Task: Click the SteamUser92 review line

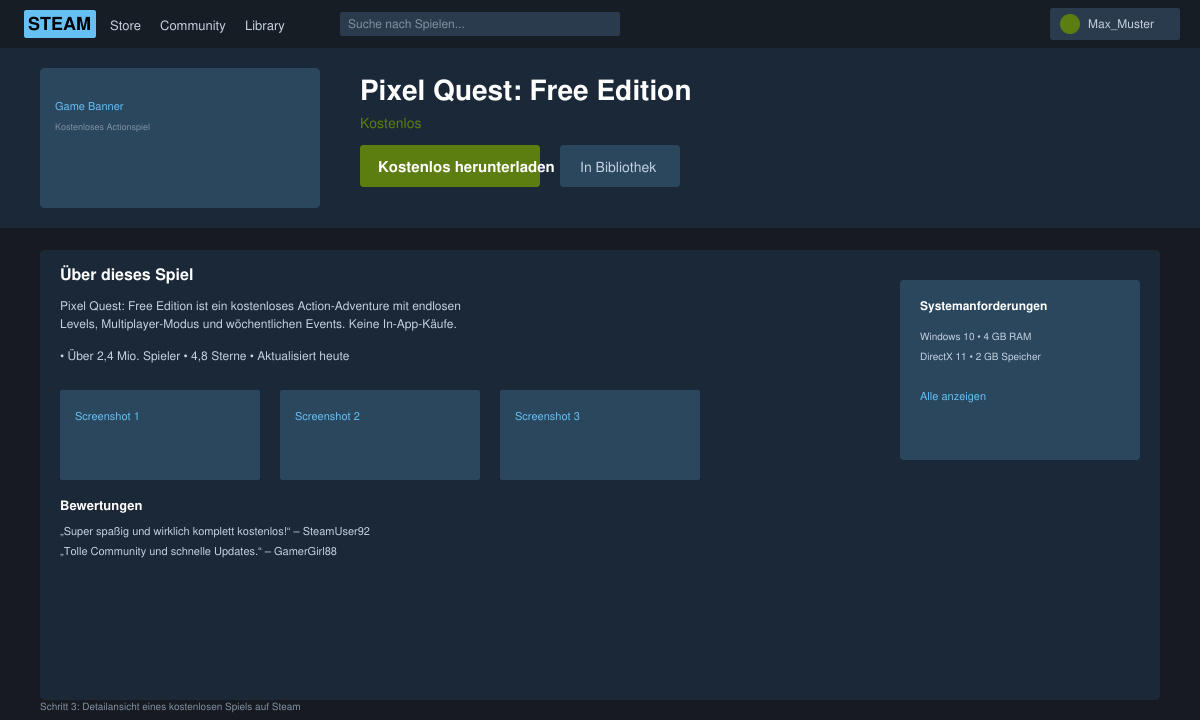Action: (x=215, y=531)
